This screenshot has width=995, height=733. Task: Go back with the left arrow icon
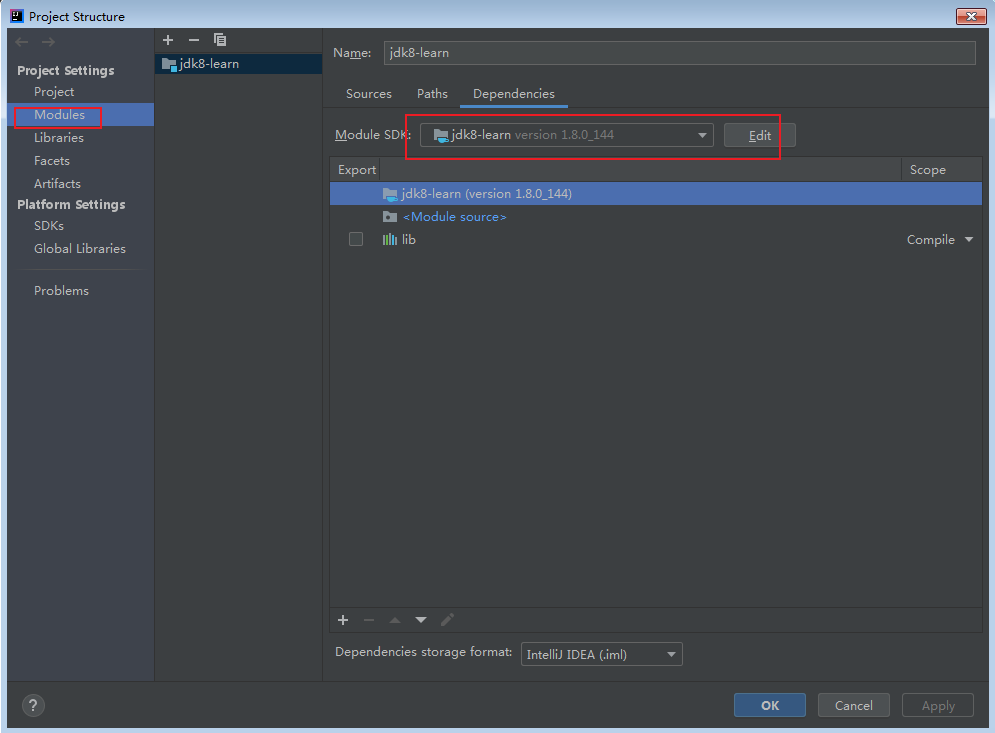[22, 42]
